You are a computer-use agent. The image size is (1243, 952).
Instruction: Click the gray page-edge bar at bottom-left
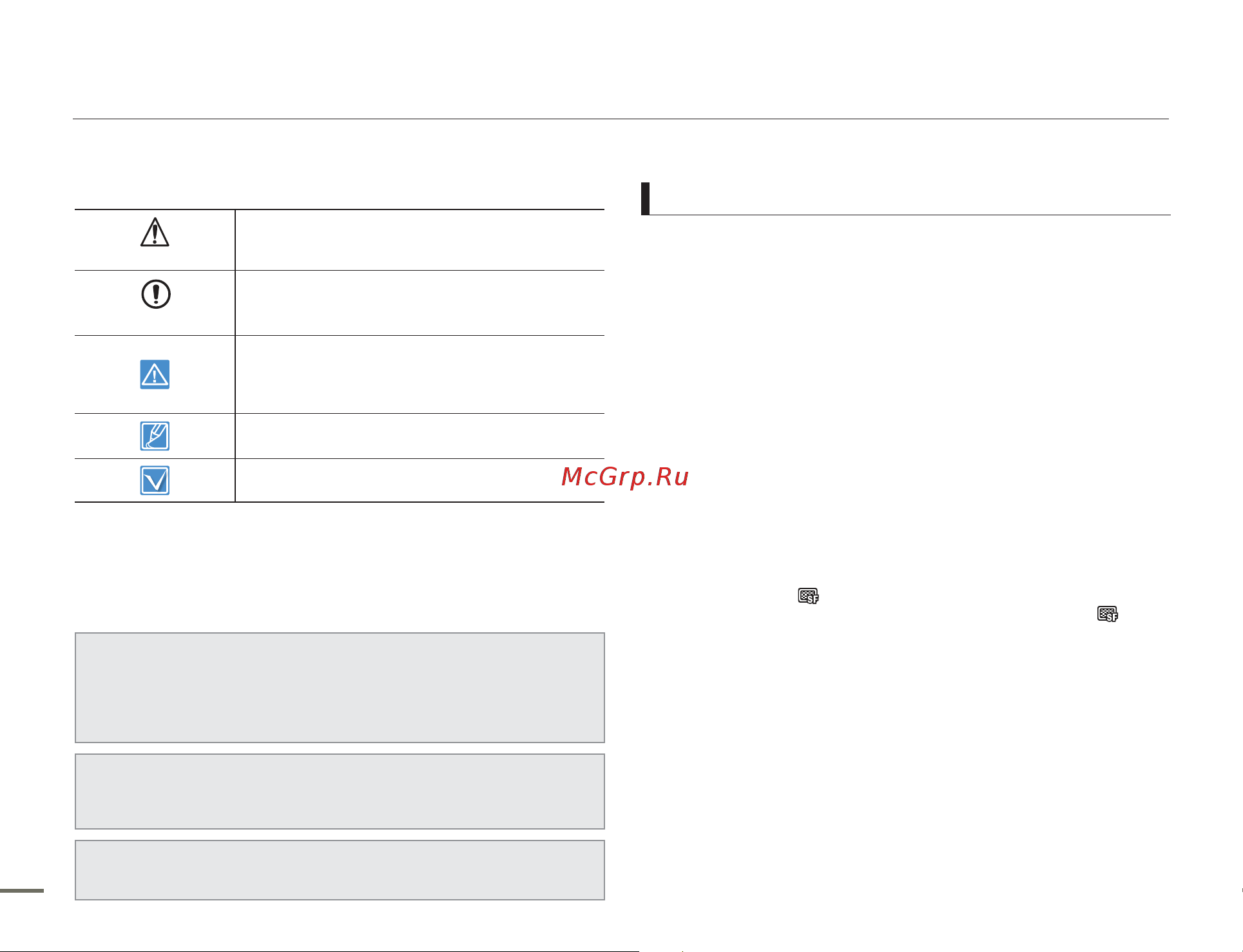pos(22,891)
